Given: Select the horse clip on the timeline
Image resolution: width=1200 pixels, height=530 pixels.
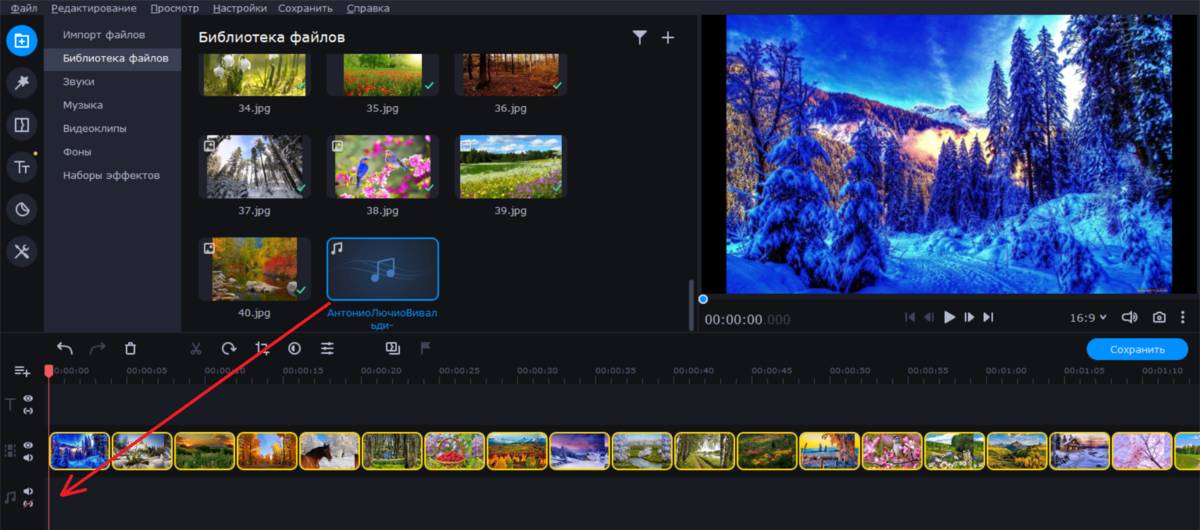Looking at the screenshot, I should coord(329,451).
